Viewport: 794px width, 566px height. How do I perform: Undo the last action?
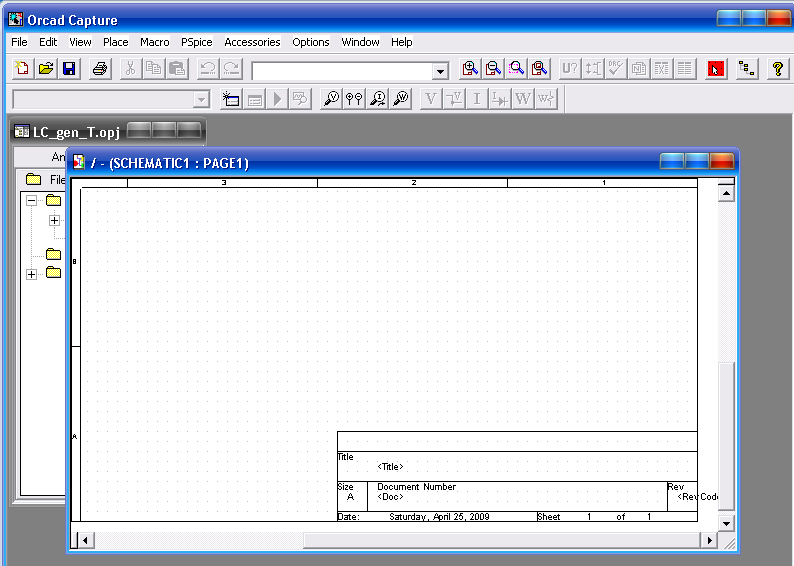(208, 68)
